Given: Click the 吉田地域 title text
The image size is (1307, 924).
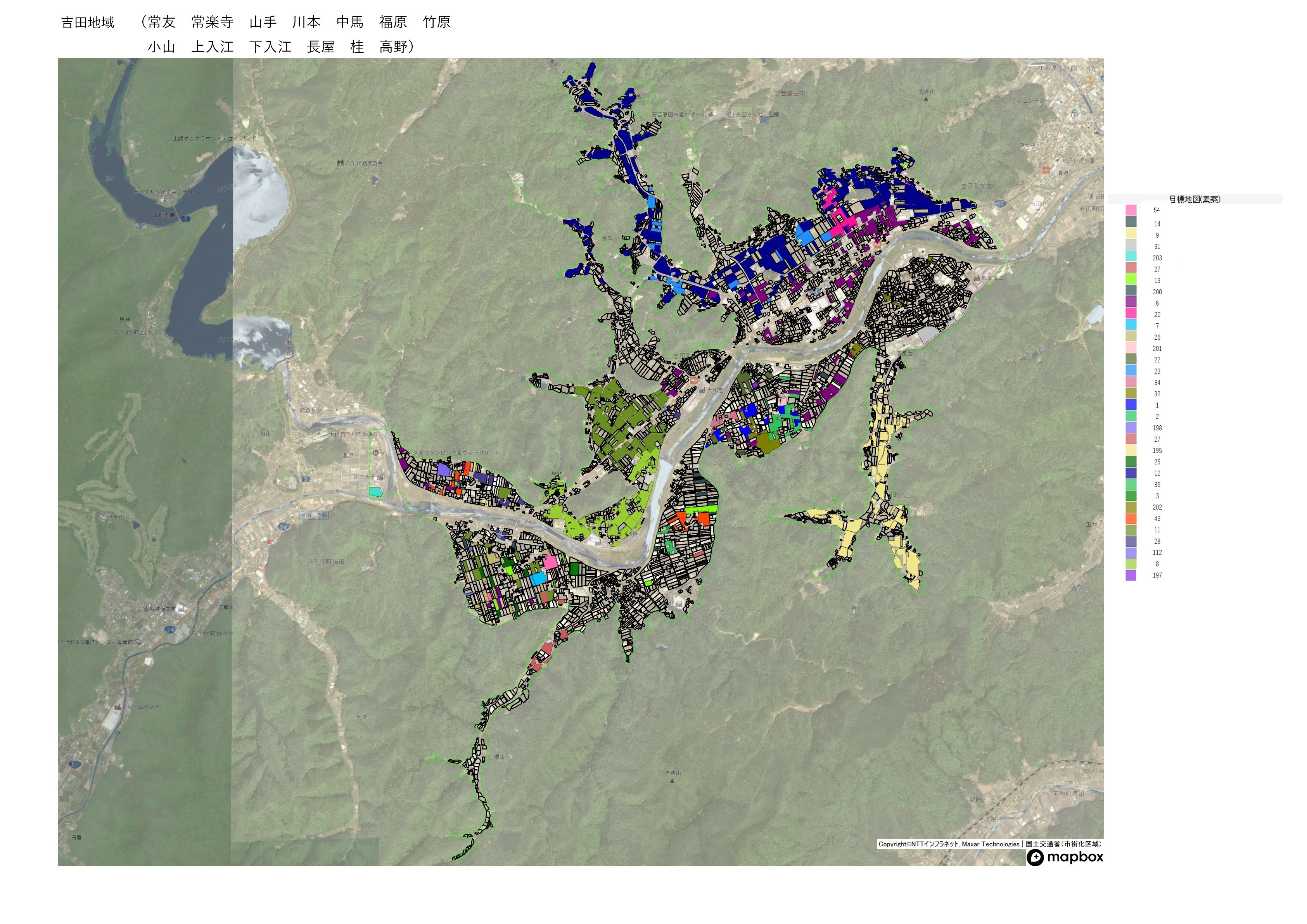Looking at the screenshot, I should [x=88, y=23].
